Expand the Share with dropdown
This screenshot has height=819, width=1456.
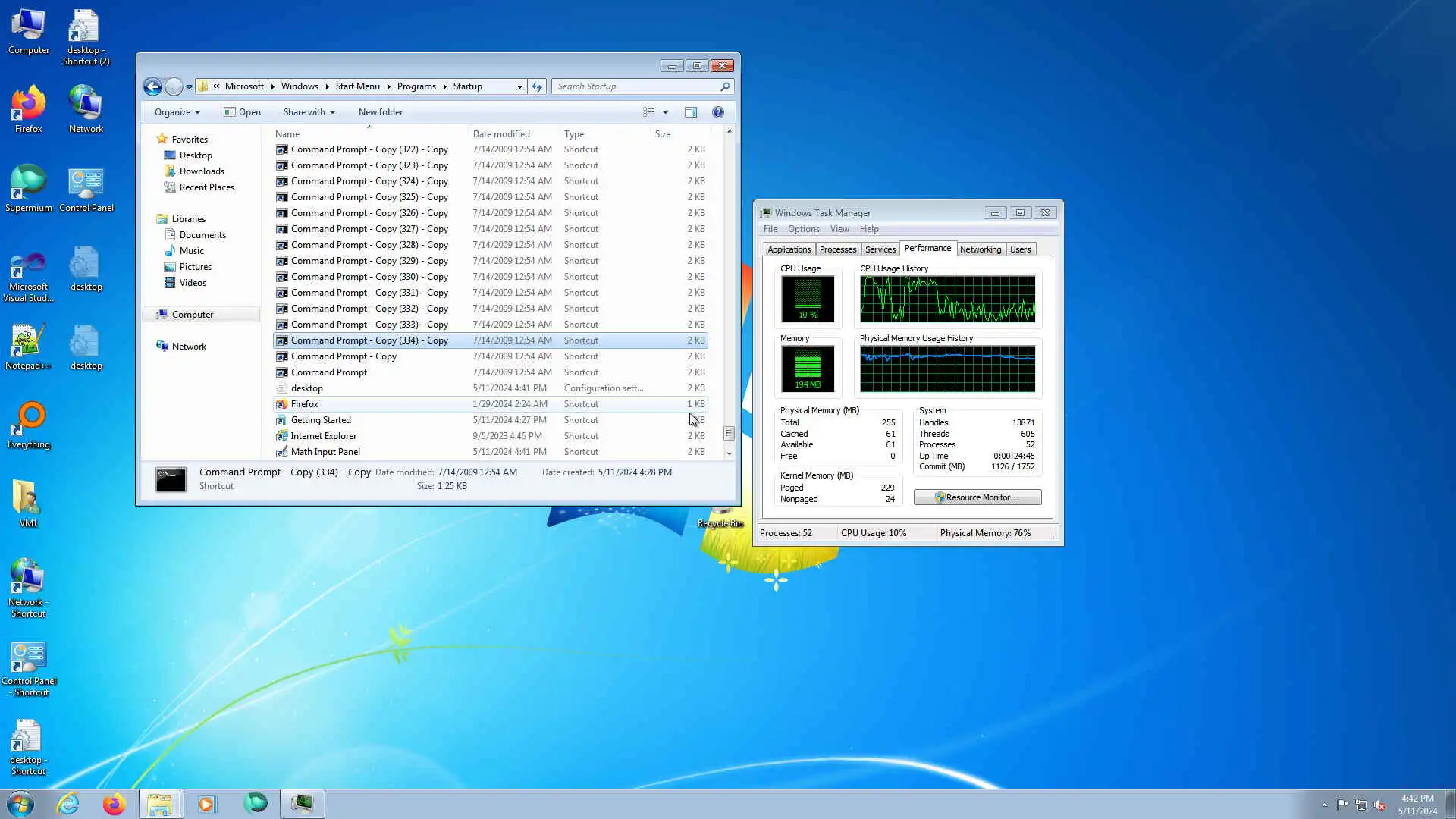309,112
